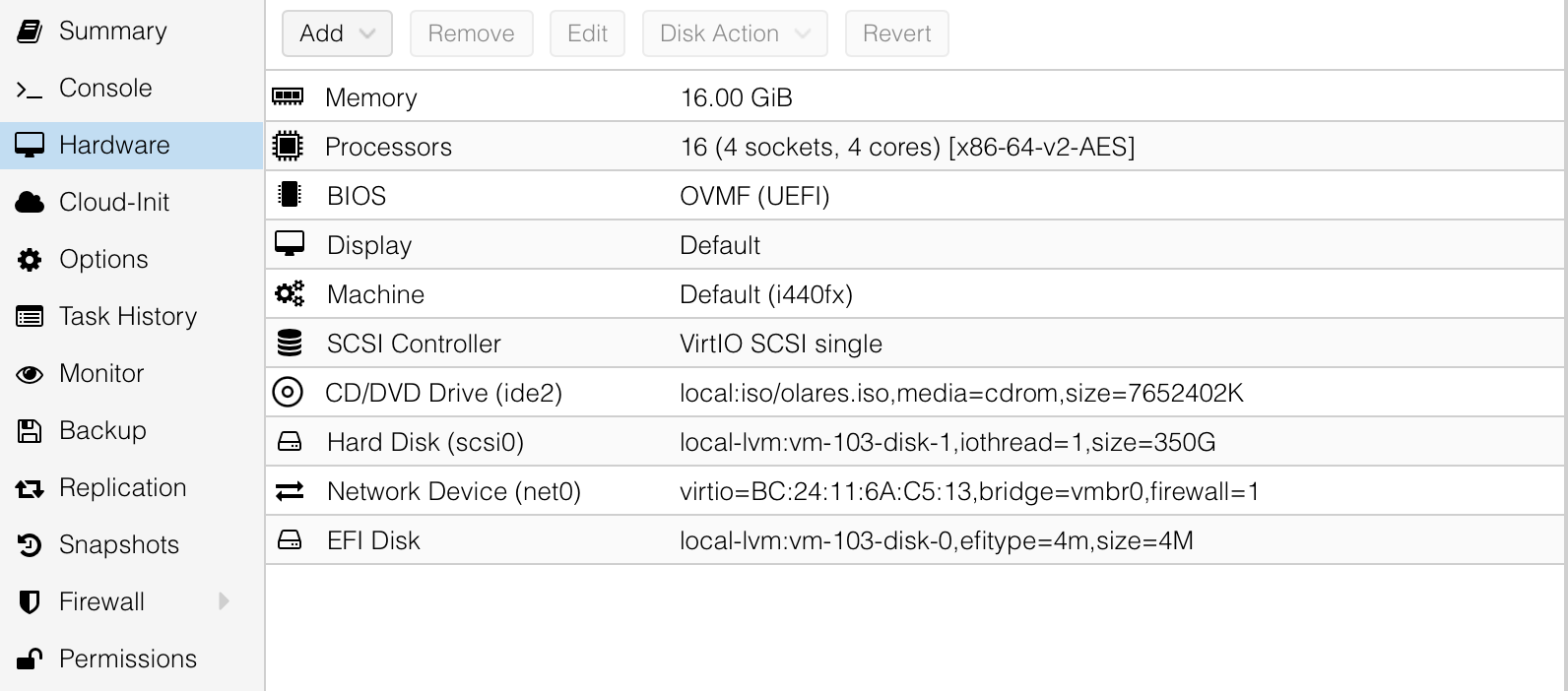Screen dimensions: 1568x691
Task: Open the Task History view
Action: coord(128,316)
